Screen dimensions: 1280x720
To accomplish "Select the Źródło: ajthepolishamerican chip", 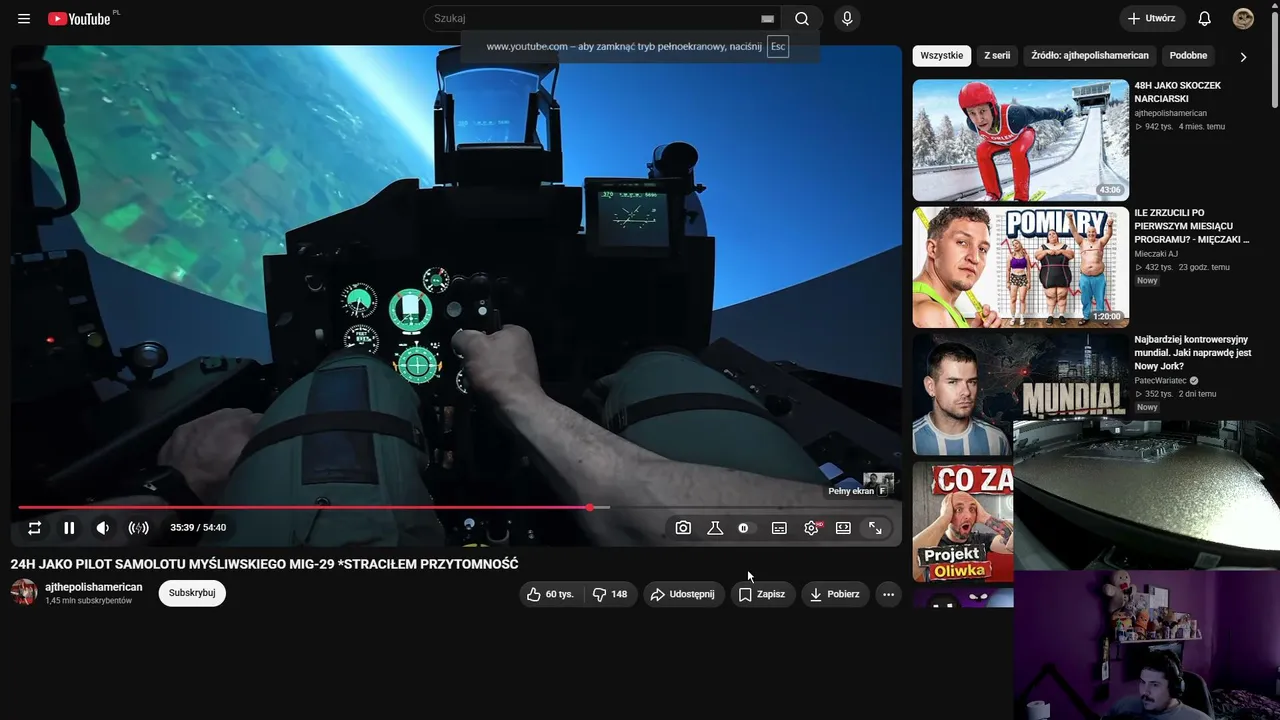I will click(x=1090, y=56).
